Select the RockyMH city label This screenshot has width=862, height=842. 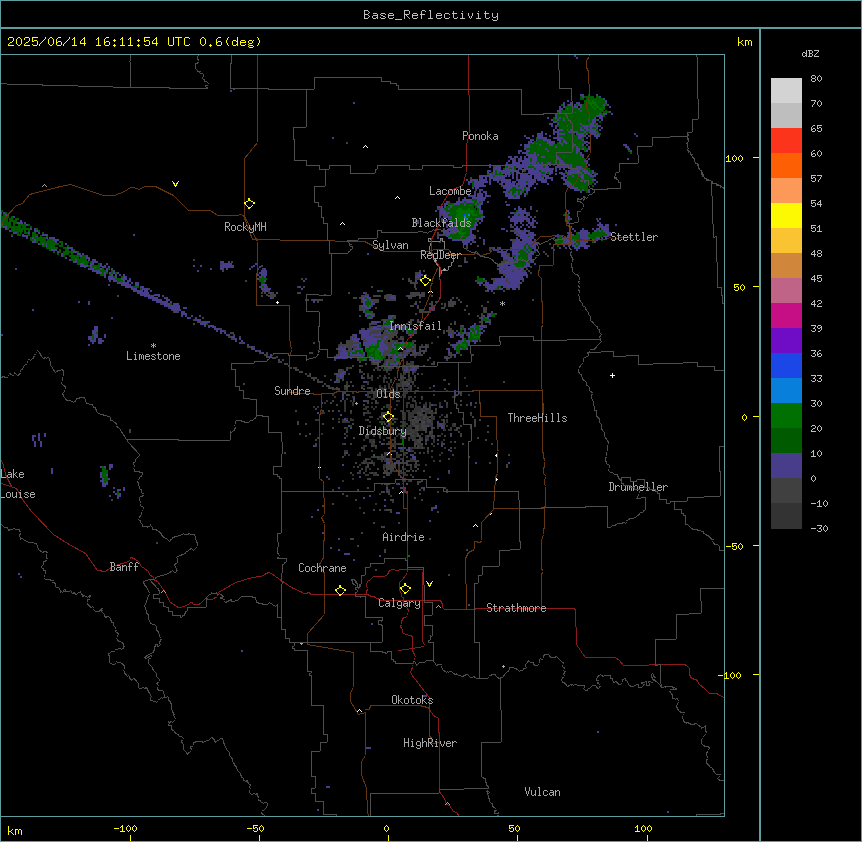245,227
